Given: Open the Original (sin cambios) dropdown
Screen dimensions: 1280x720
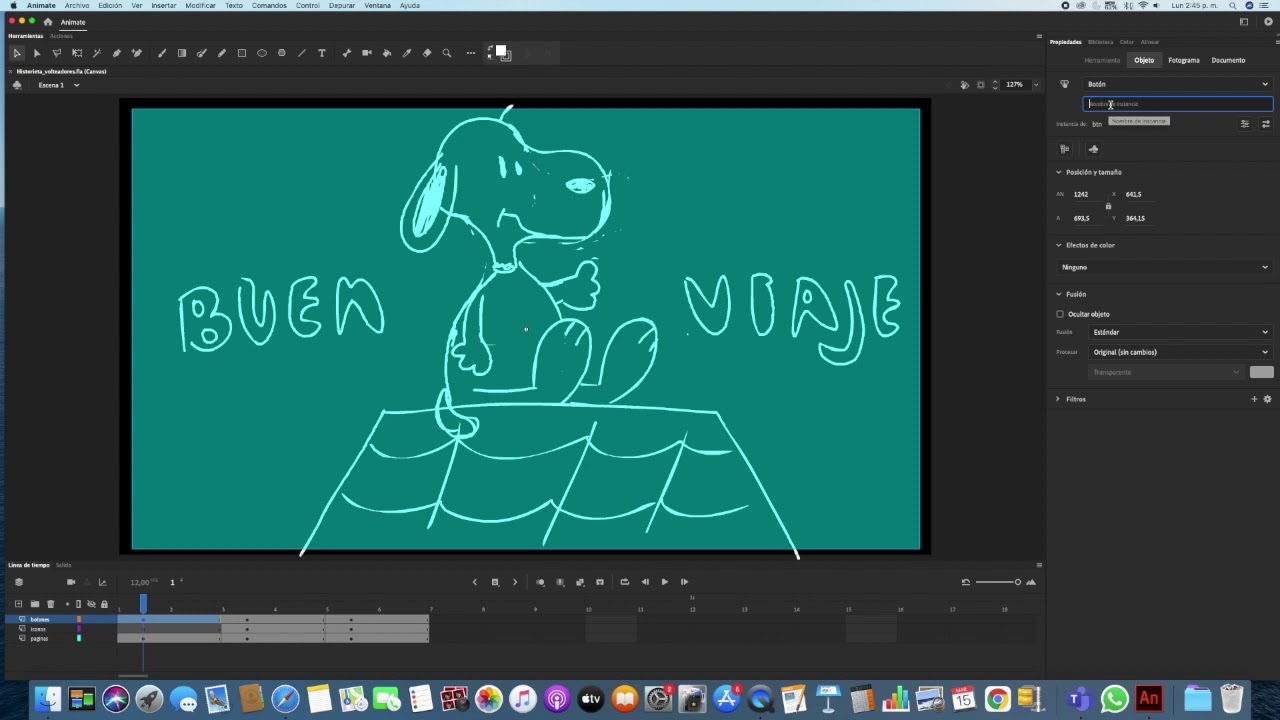Looking at the screenshot, I should click(1180, 352).
